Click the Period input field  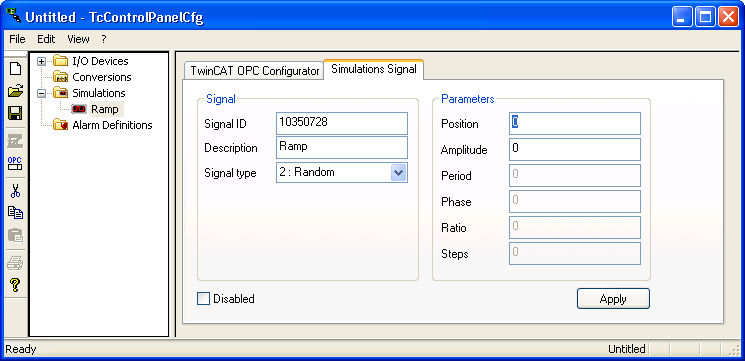click(x=575, y=175)
